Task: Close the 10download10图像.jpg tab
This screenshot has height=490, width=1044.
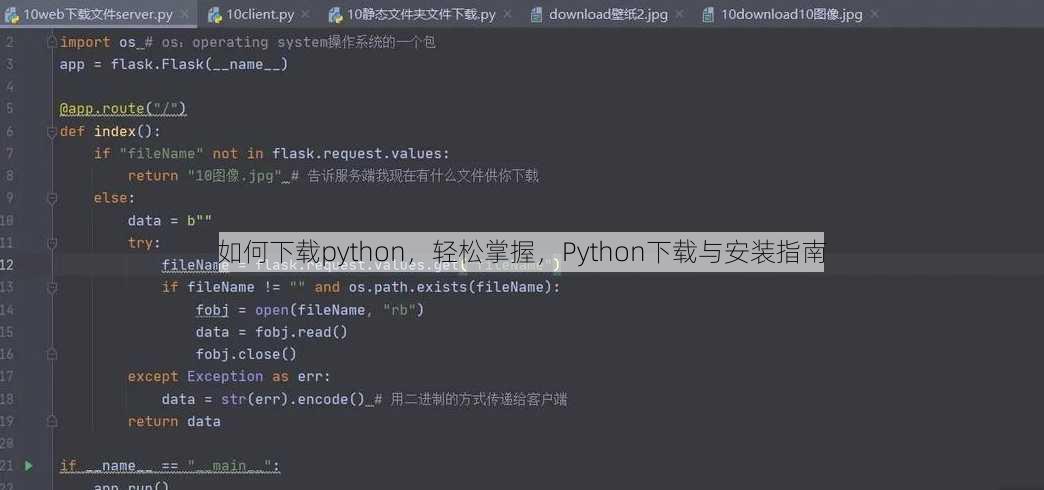Action: coord(874,14)
